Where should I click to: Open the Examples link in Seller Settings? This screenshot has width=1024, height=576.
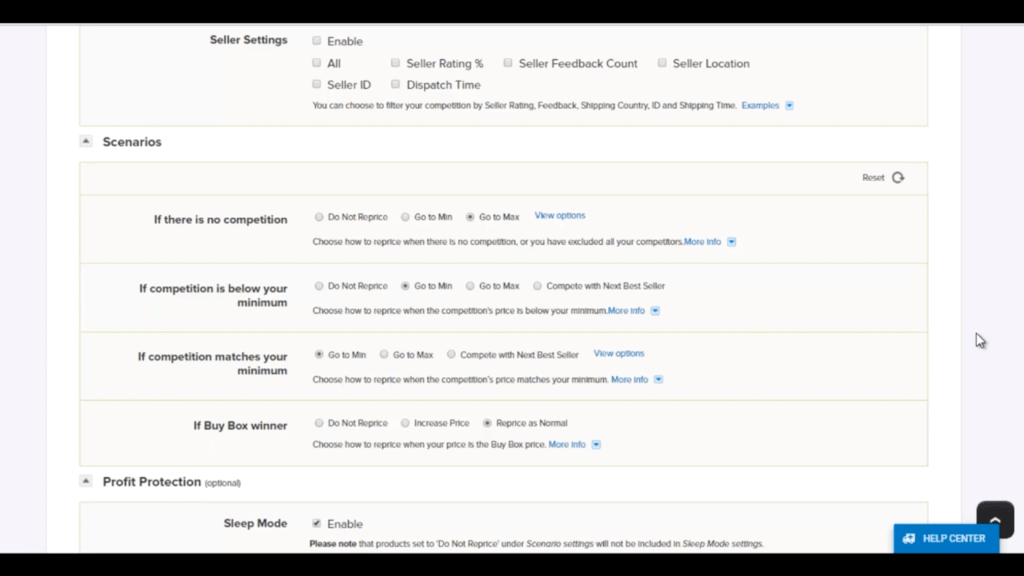point(760,105)
